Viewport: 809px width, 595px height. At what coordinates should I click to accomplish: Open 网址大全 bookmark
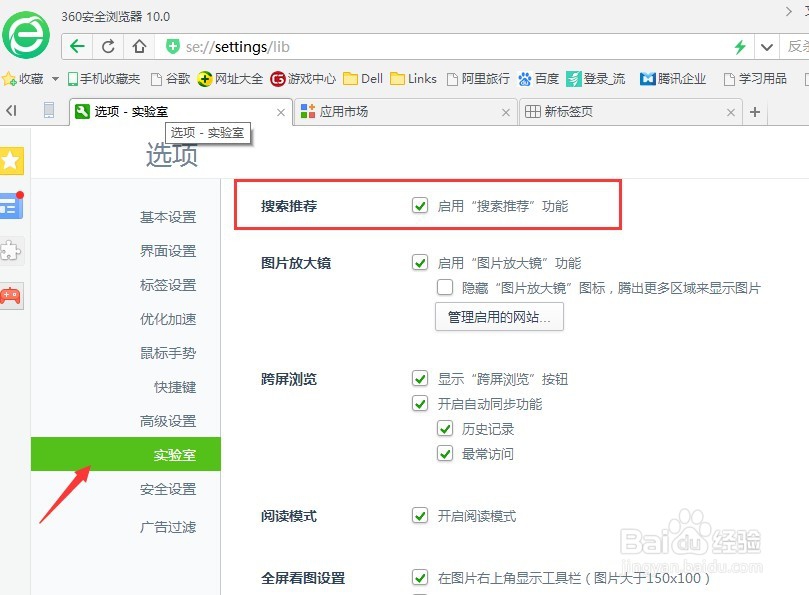point(230,79)
